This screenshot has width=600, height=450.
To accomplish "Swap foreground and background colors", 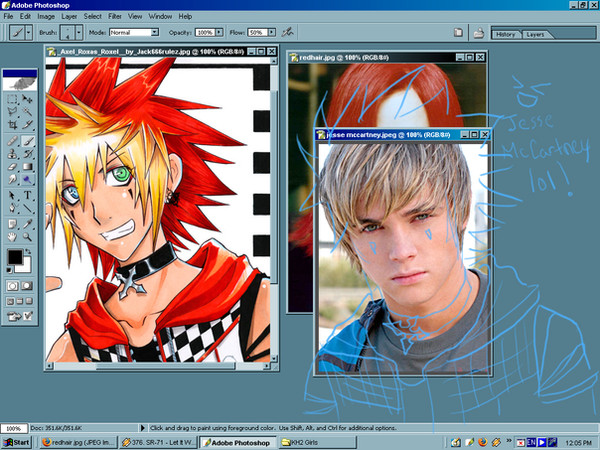I will (x=28, y=252).
